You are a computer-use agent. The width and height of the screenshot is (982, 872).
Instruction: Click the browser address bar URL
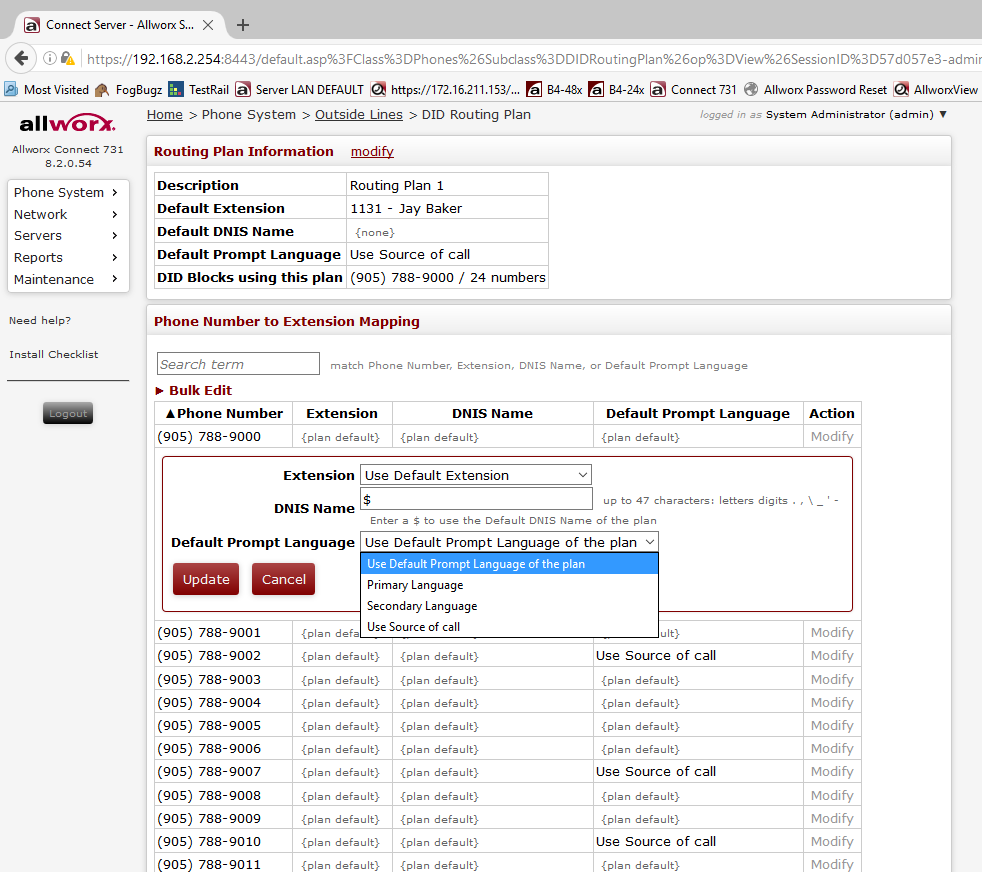pos(532,59)
